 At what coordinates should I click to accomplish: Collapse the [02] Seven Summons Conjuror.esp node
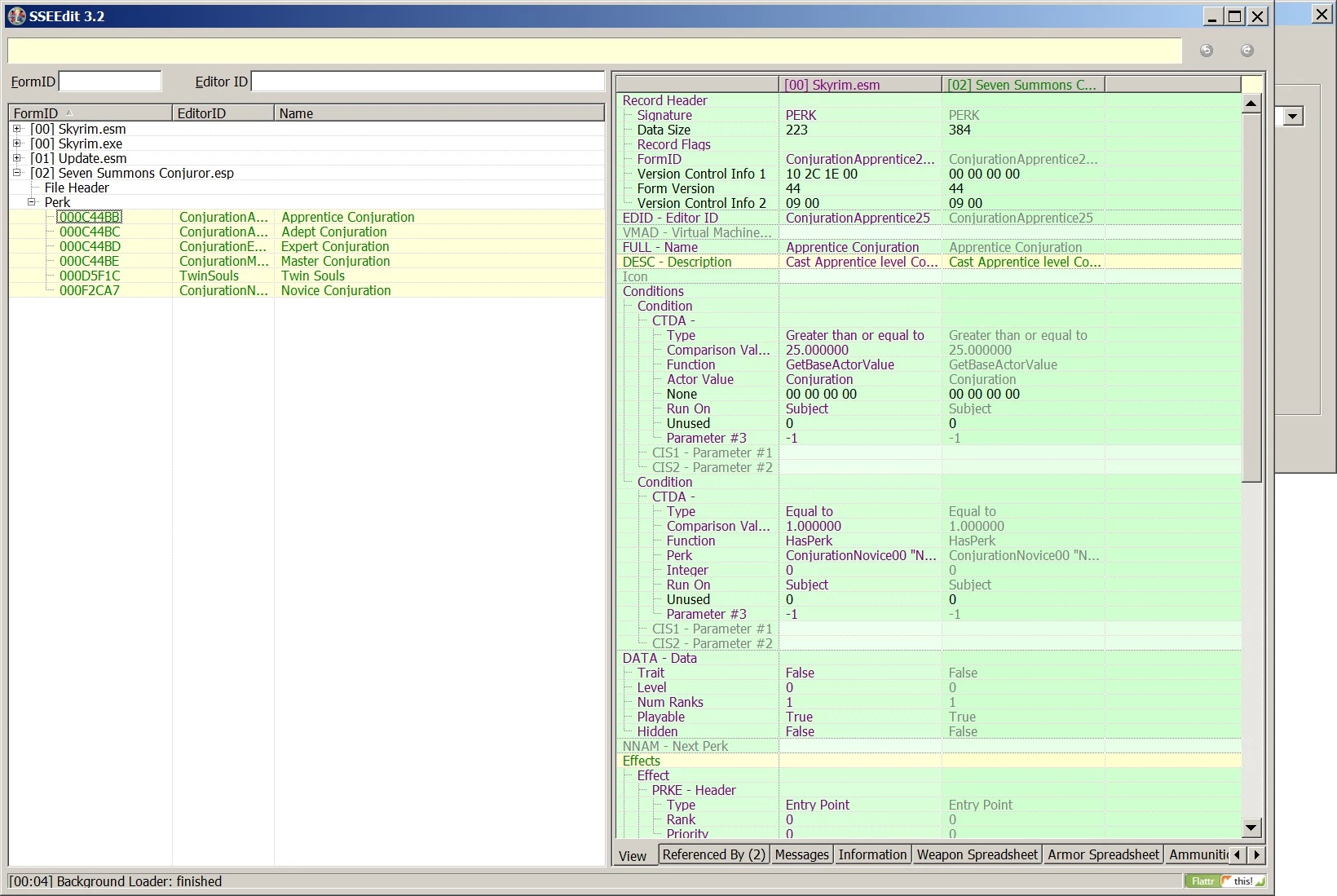coord(16,173)
